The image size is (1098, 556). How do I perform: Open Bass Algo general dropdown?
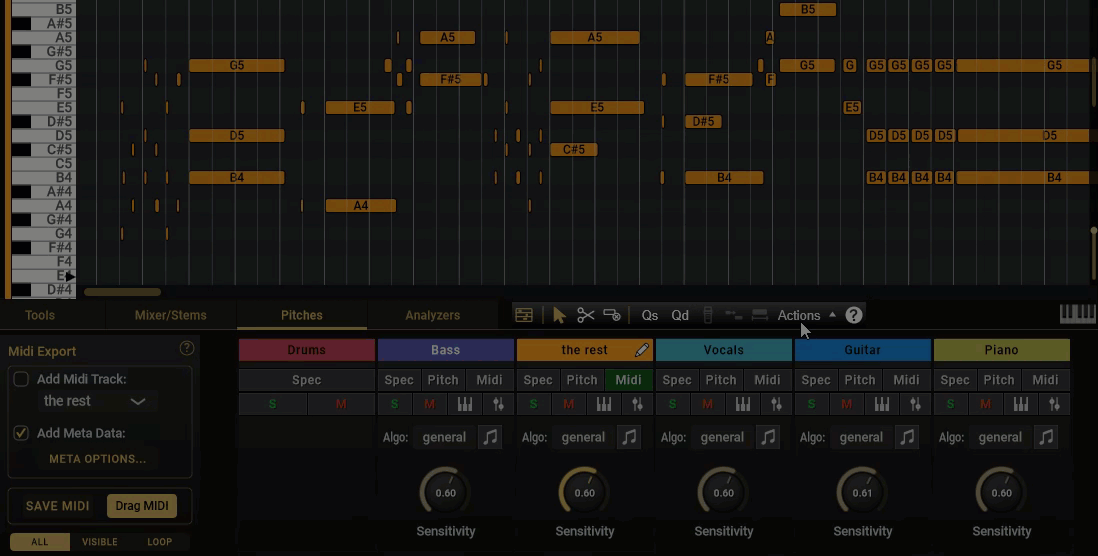[x=444, y=437]
